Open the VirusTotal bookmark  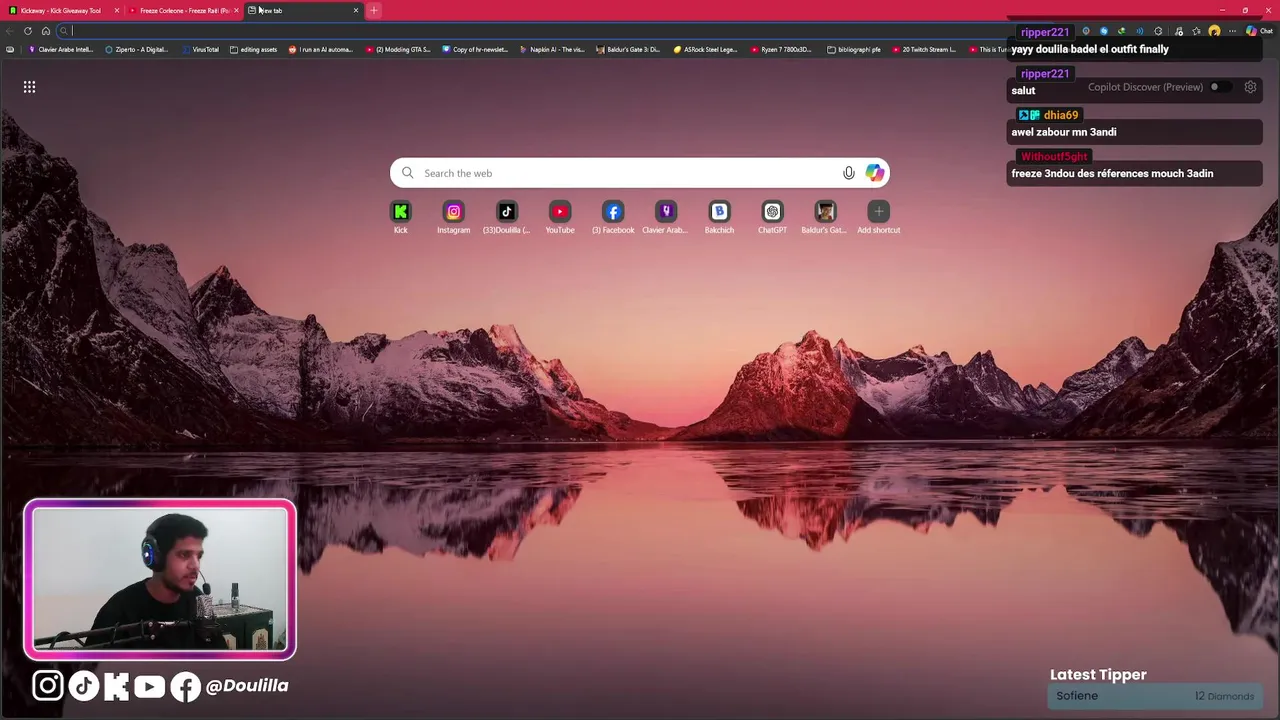tap(200, 49)
